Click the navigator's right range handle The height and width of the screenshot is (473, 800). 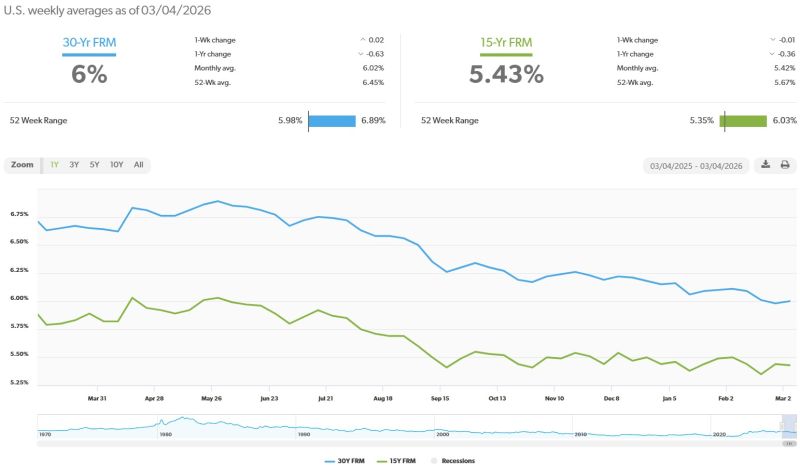794,427
